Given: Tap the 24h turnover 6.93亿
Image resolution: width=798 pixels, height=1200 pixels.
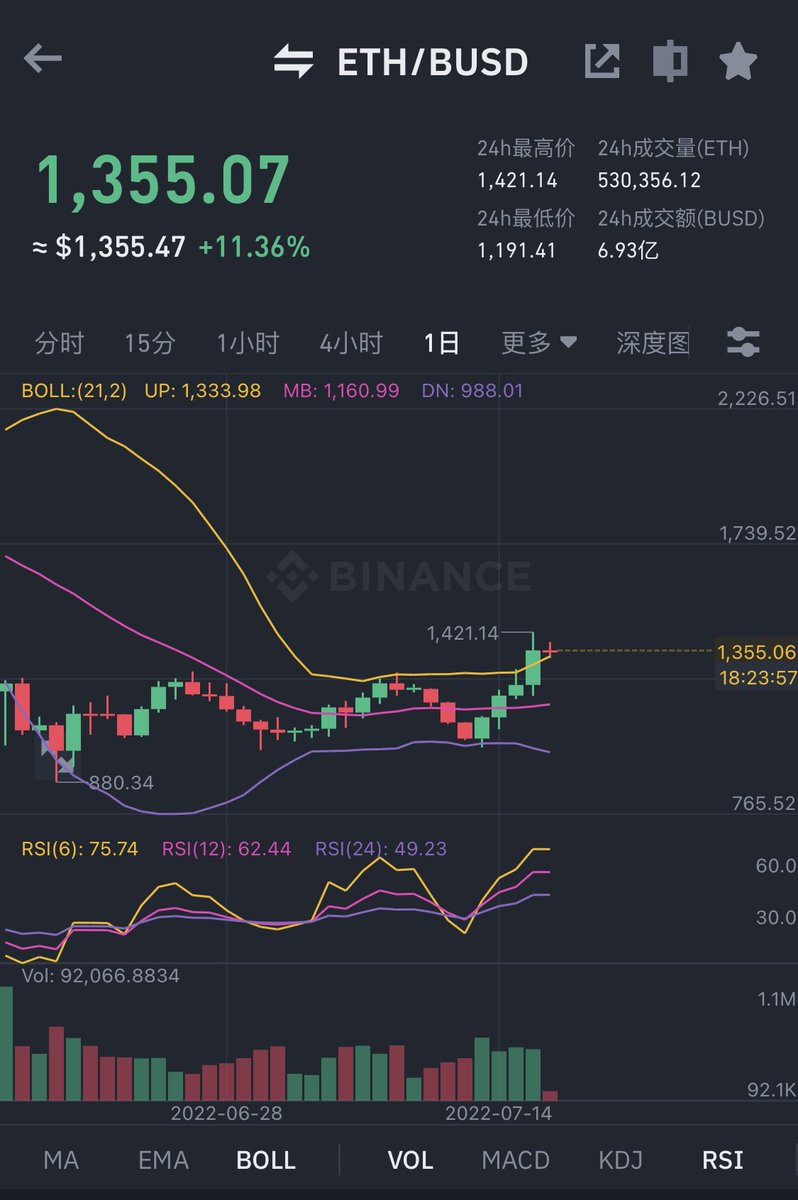Looking at the screenshot, I should [x=628, y=250].
